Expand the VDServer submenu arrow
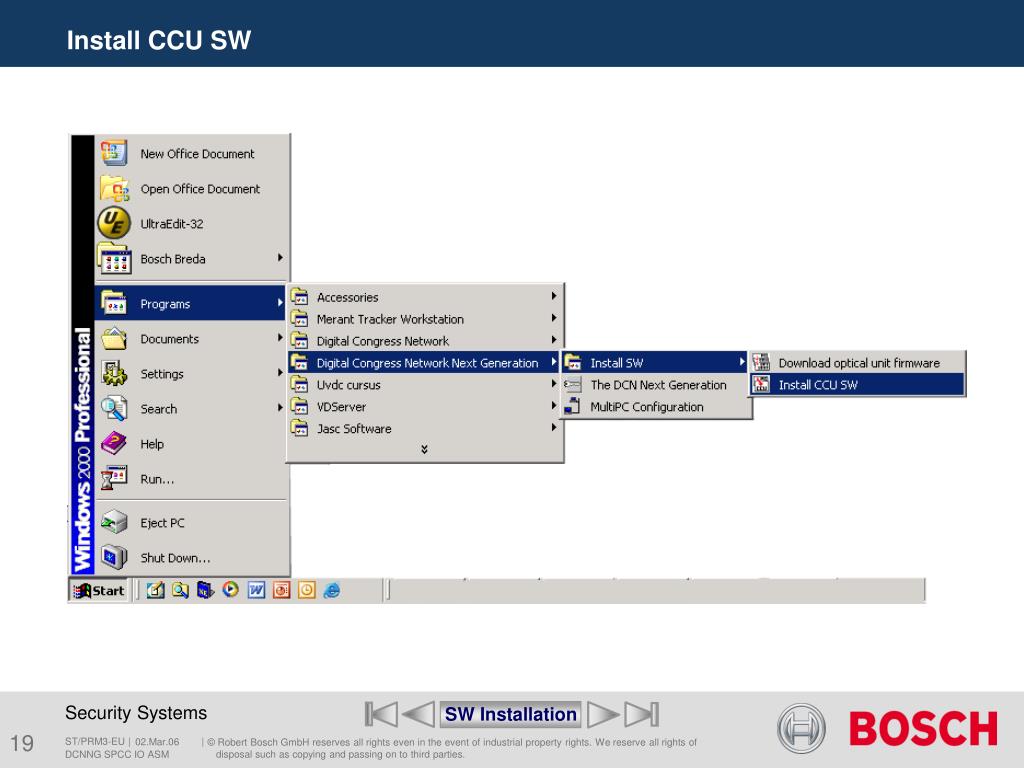Screen dimensions: 1024x768 [x=554, y=406]
